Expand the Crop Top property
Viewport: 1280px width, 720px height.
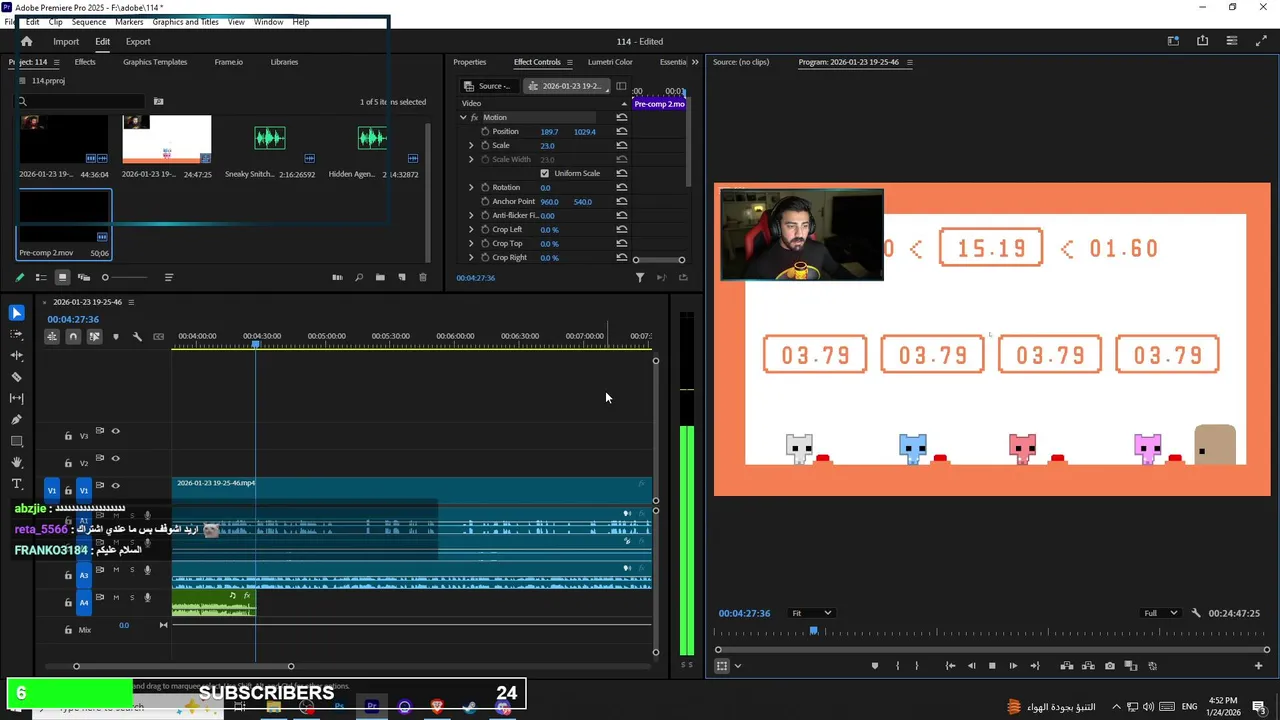point(471,243)
